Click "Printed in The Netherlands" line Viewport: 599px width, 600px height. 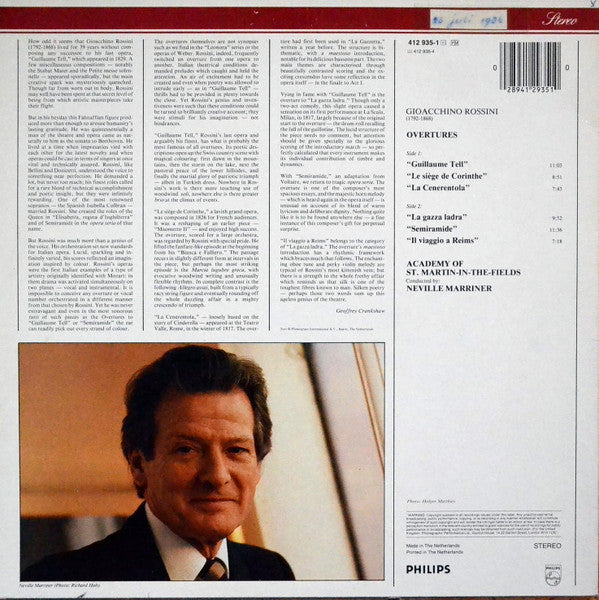(x=434, y=552)
